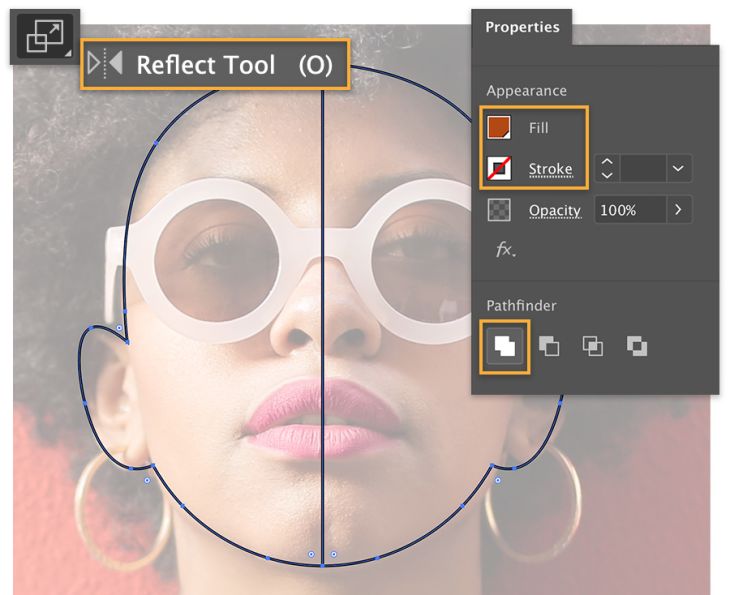Select the Scale tool icon in corner
This screenshot has height=595, width=730.
(x=45, y=36)
